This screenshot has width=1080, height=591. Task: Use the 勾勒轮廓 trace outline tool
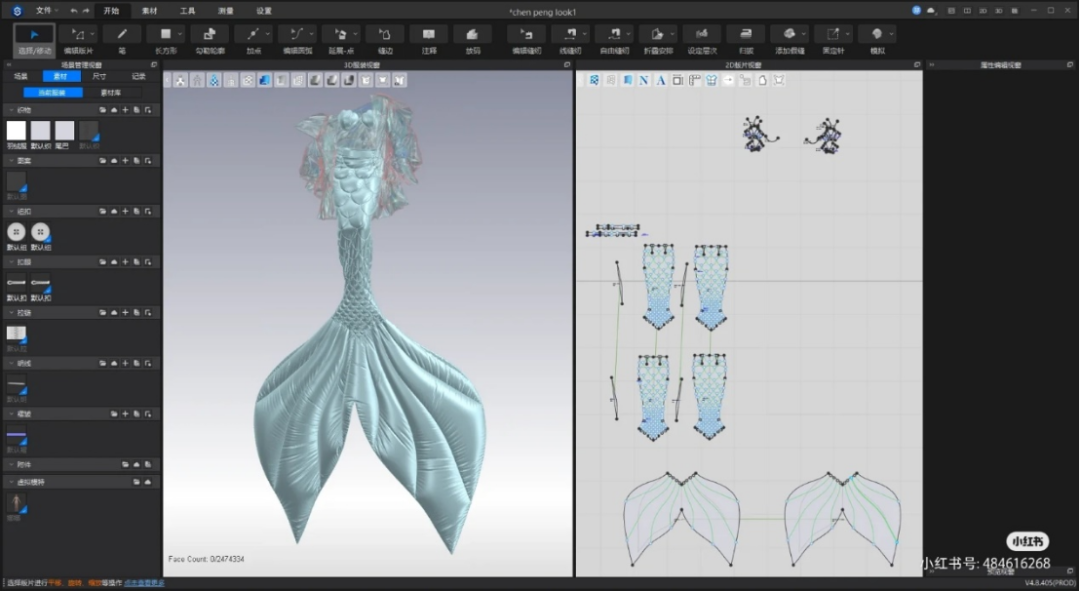[x=209, y=40]
